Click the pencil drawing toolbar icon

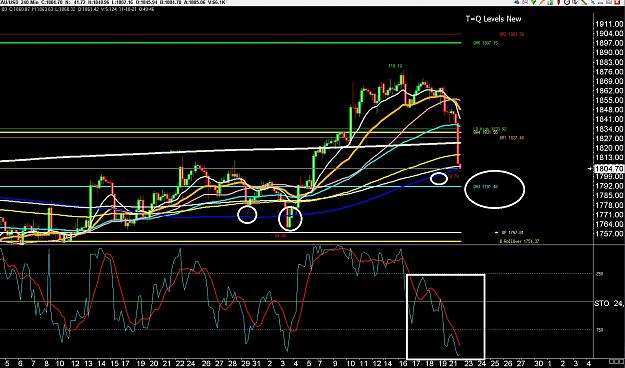tap(542, 2)
